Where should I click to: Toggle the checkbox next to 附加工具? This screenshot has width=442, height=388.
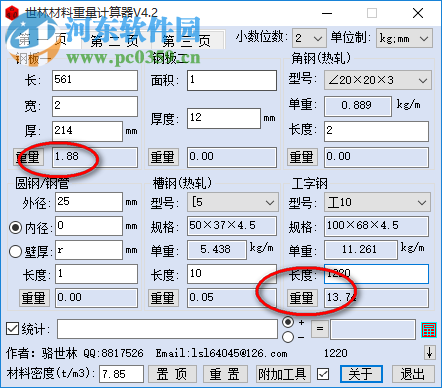[323, 374]
